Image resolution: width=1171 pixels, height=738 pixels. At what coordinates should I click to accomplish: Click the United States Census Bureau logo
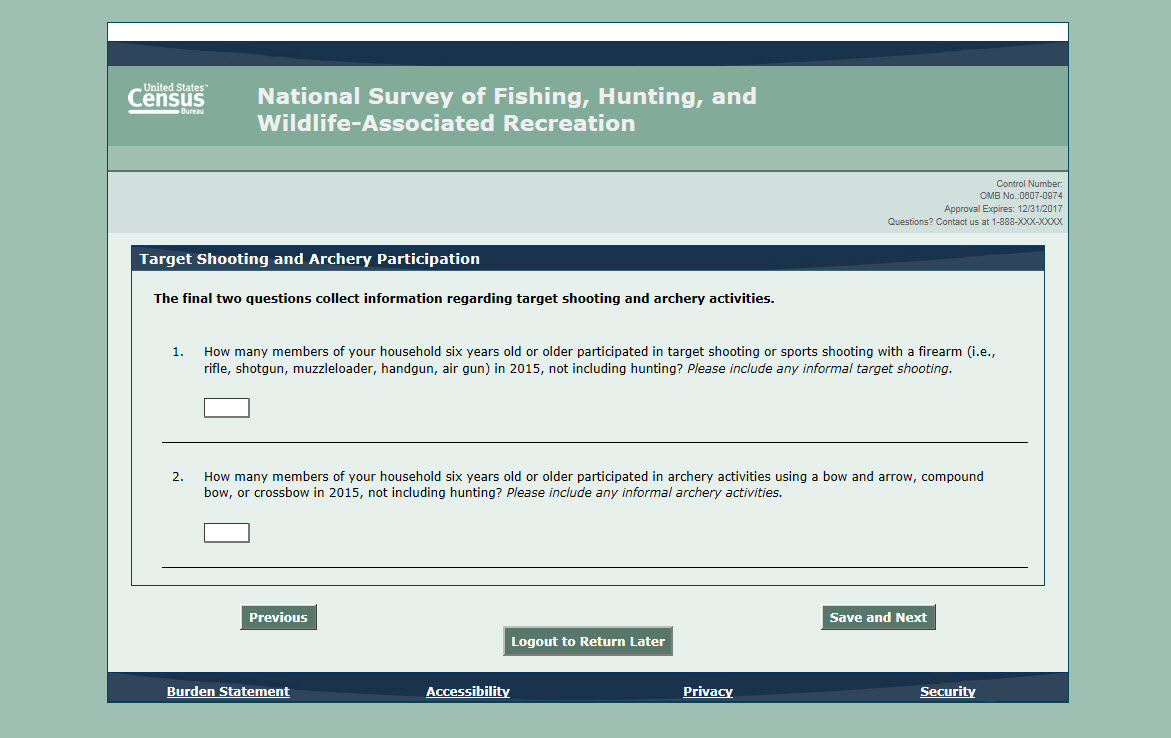(167, 100)
